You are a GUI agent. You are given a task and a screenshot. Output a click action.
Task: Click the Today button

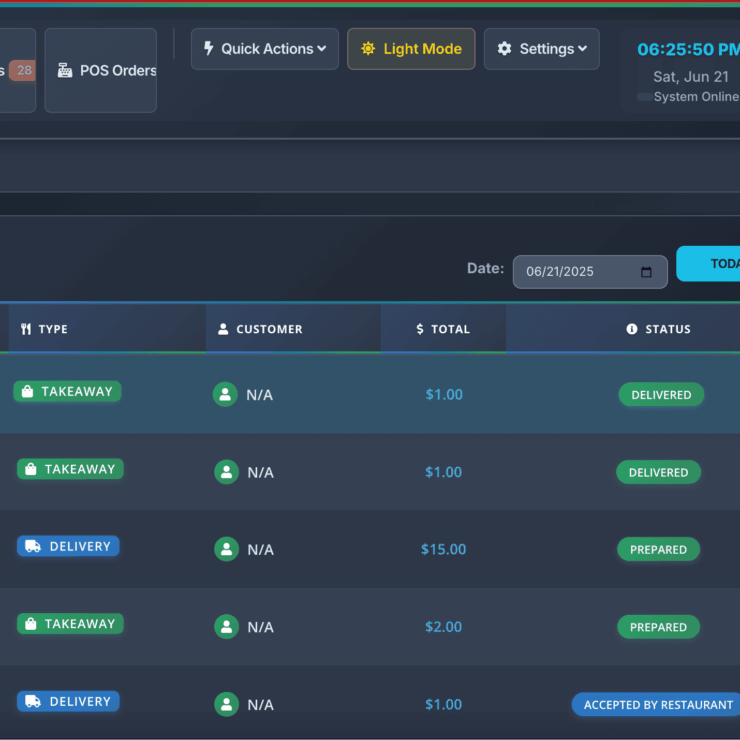(x=714, y=264)
